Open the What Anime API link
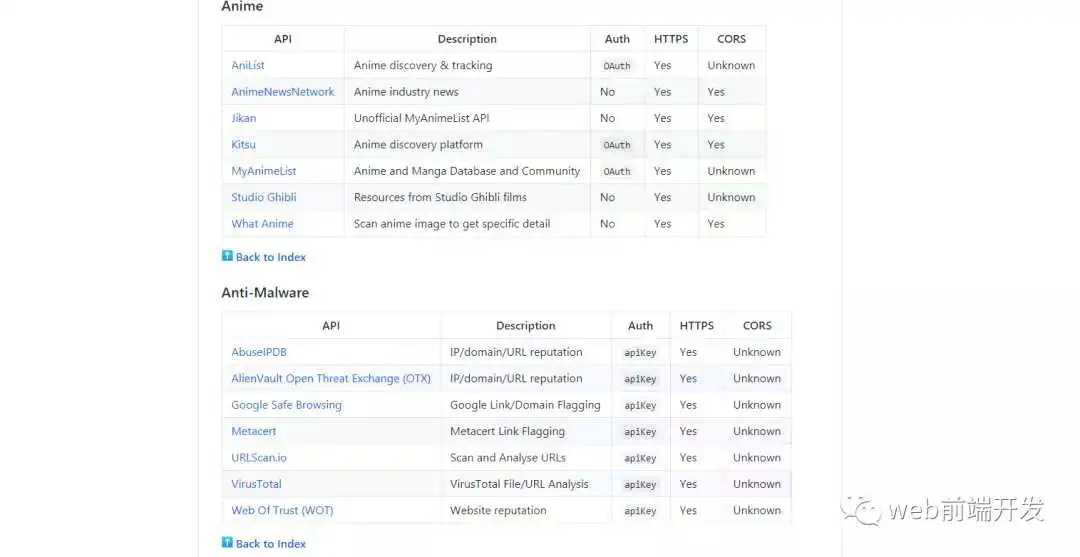Screen dimensions: 1080x557 pyautogui.click(x=262, y=224)
